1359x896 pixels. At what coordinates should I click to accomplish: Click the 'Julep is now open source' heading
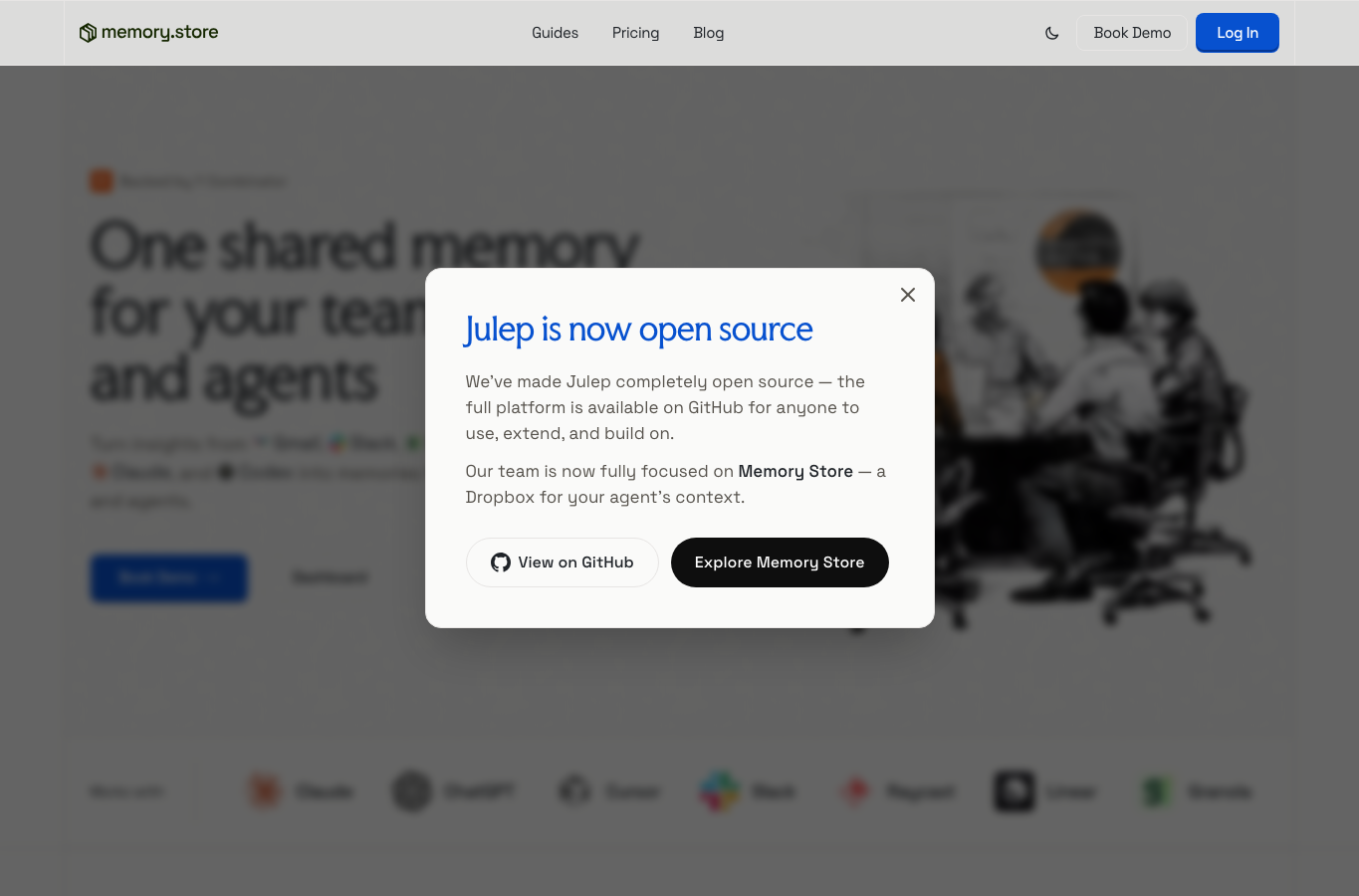point(638,330)
